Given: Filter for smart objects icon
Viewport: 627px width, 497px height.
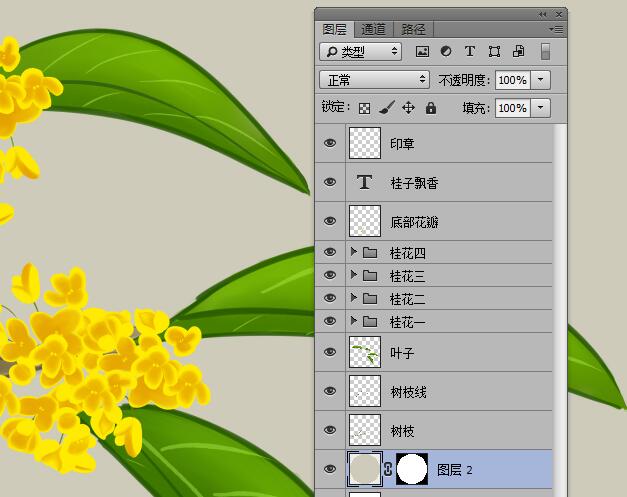Looking at the screenshot, I should pyautogui.click(x=519, y=52).
